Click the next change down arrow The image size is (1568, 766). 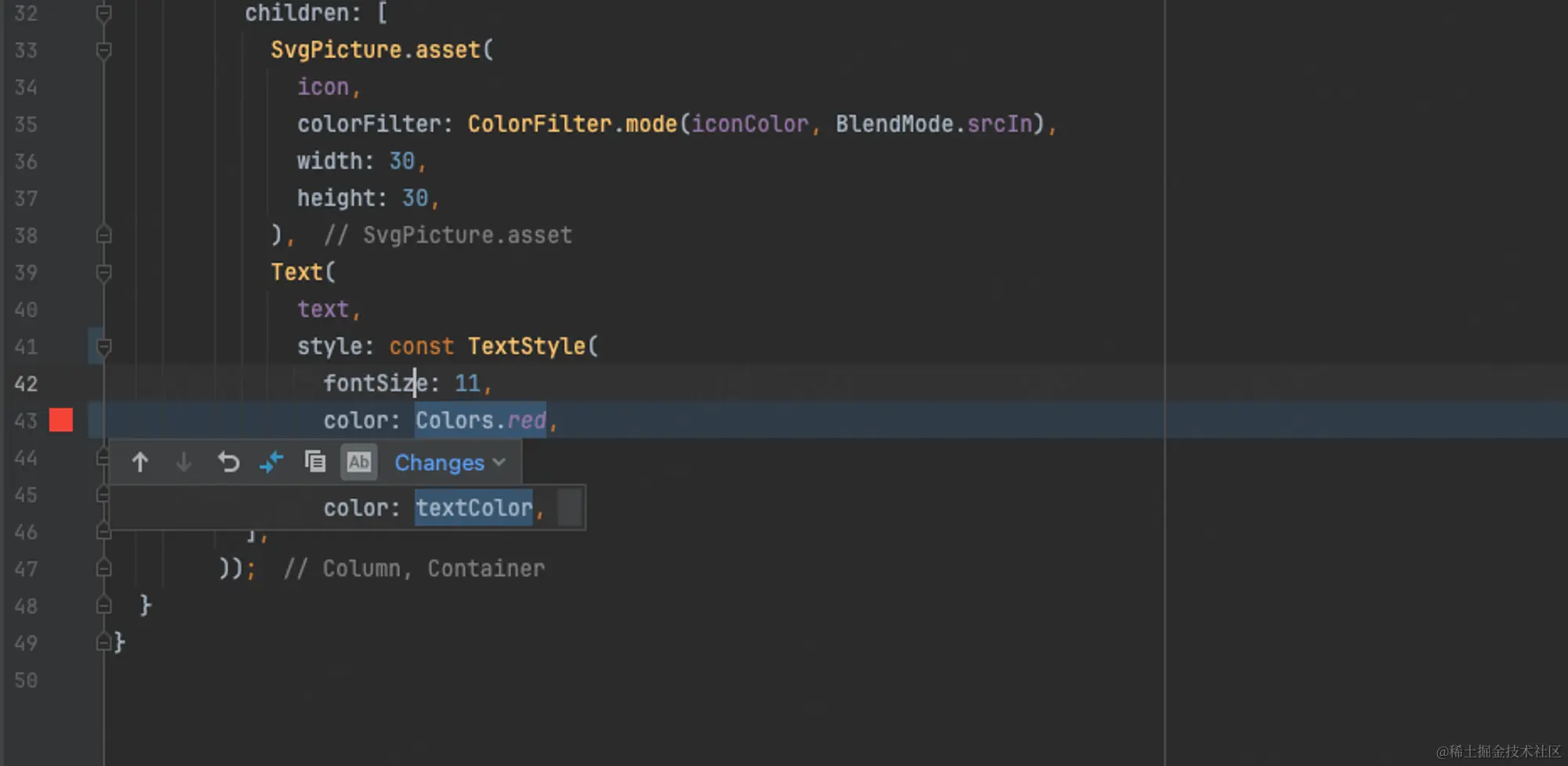pos(183,462)
